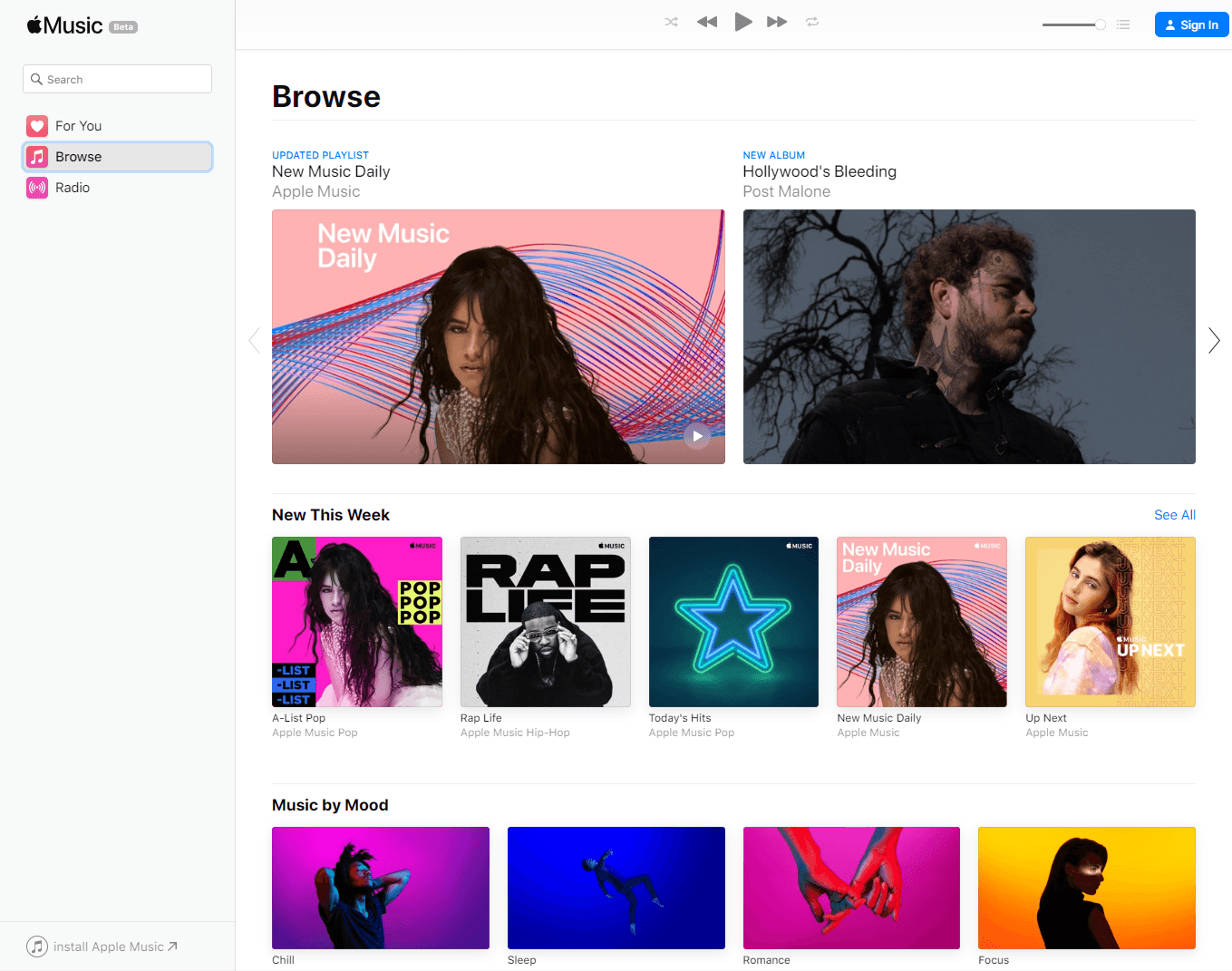Show next featured items with right chevron
Image resolution: width=1232 pixels, height=971 pixels.
[1214, 341]
